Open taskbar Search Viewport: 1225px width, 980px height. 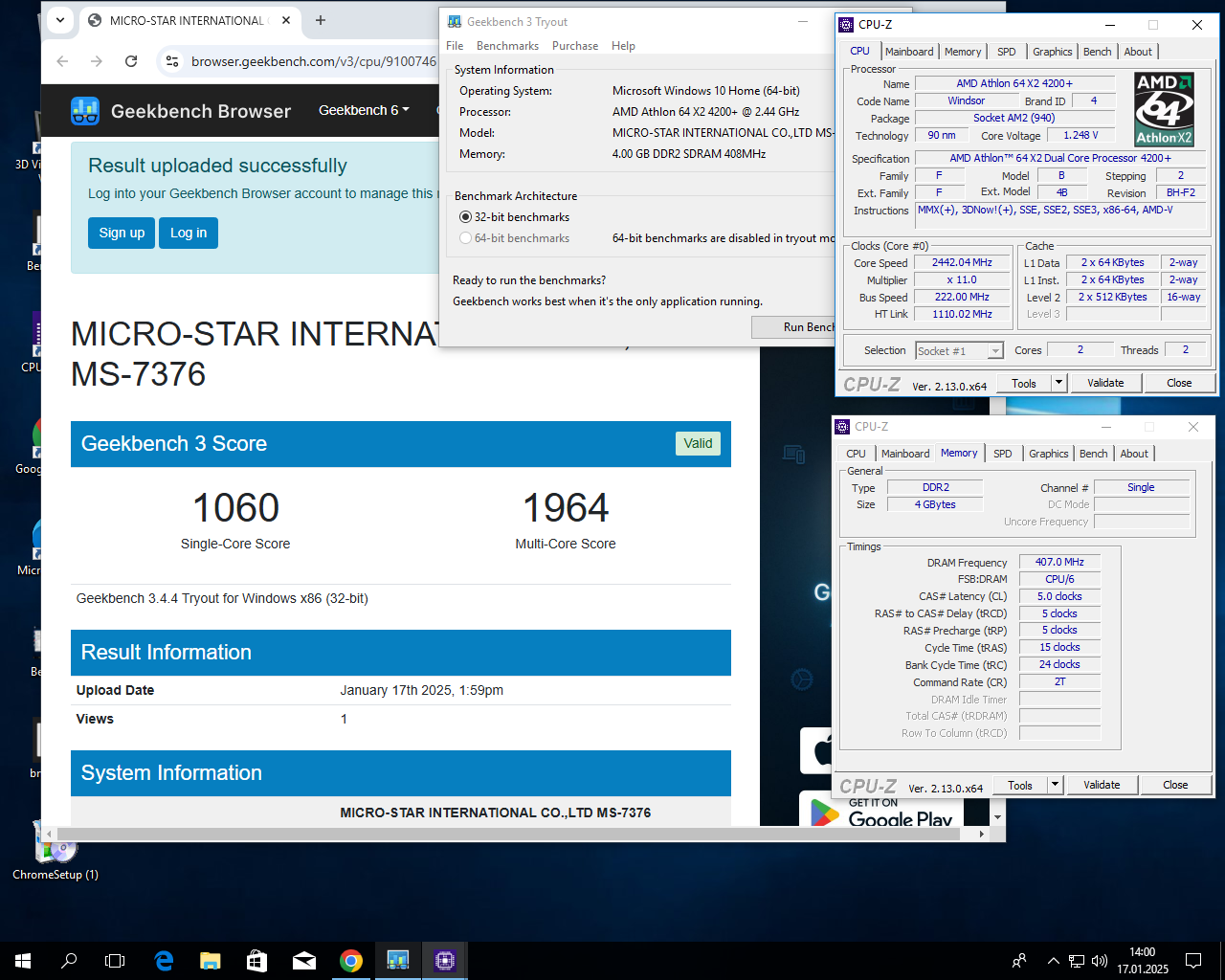pyautogui.click(x=69, y=961)
